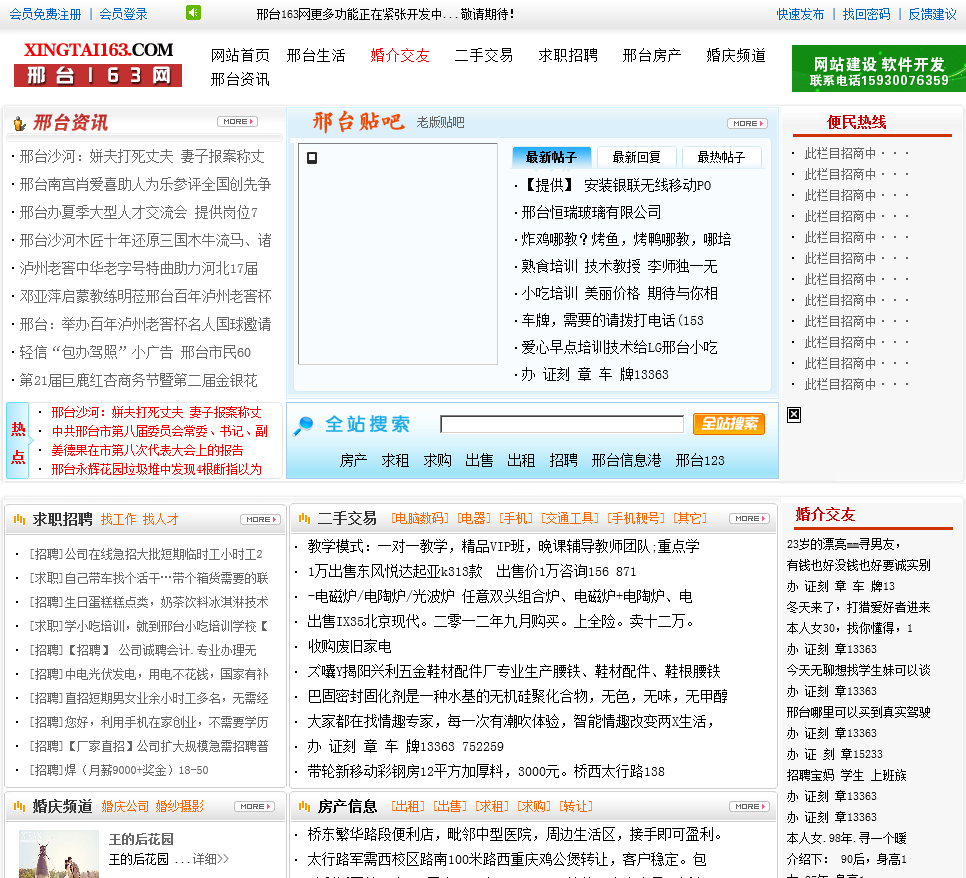Click [电脑数码] category in 二手交易

pos(420,519)
